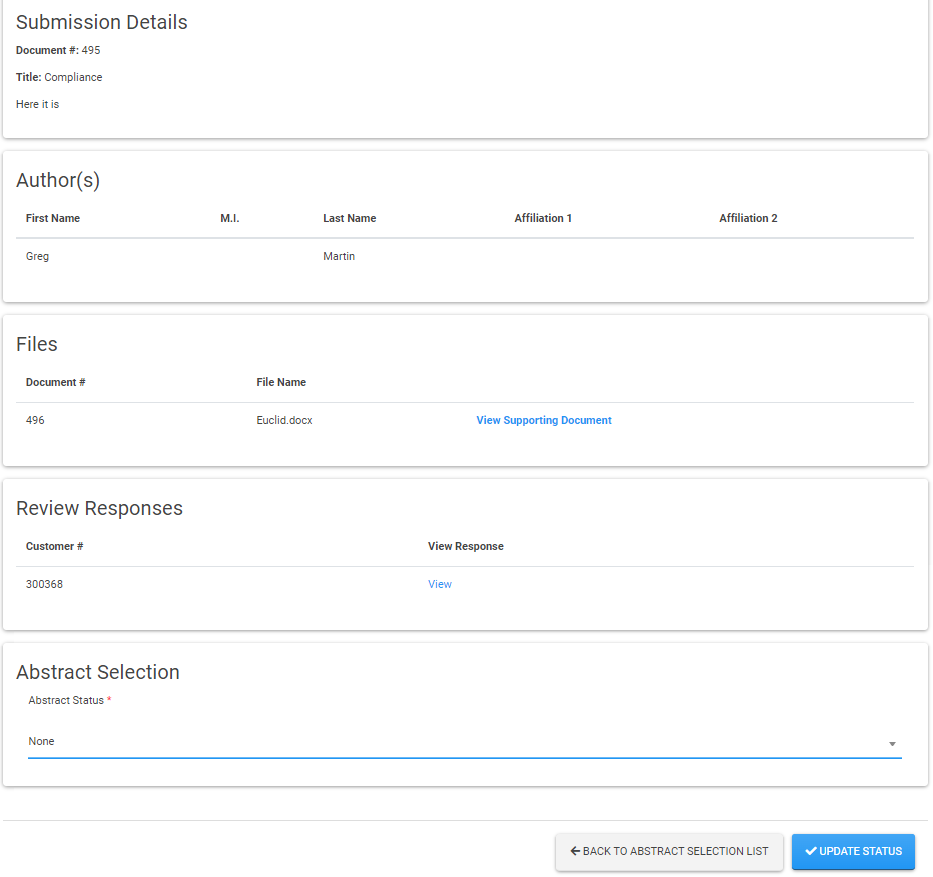This screenshot has width=933, height=877.
Task: Open the Abstract Status dropdown showing None
Action: pyautogui.click(x=465, y=742)
